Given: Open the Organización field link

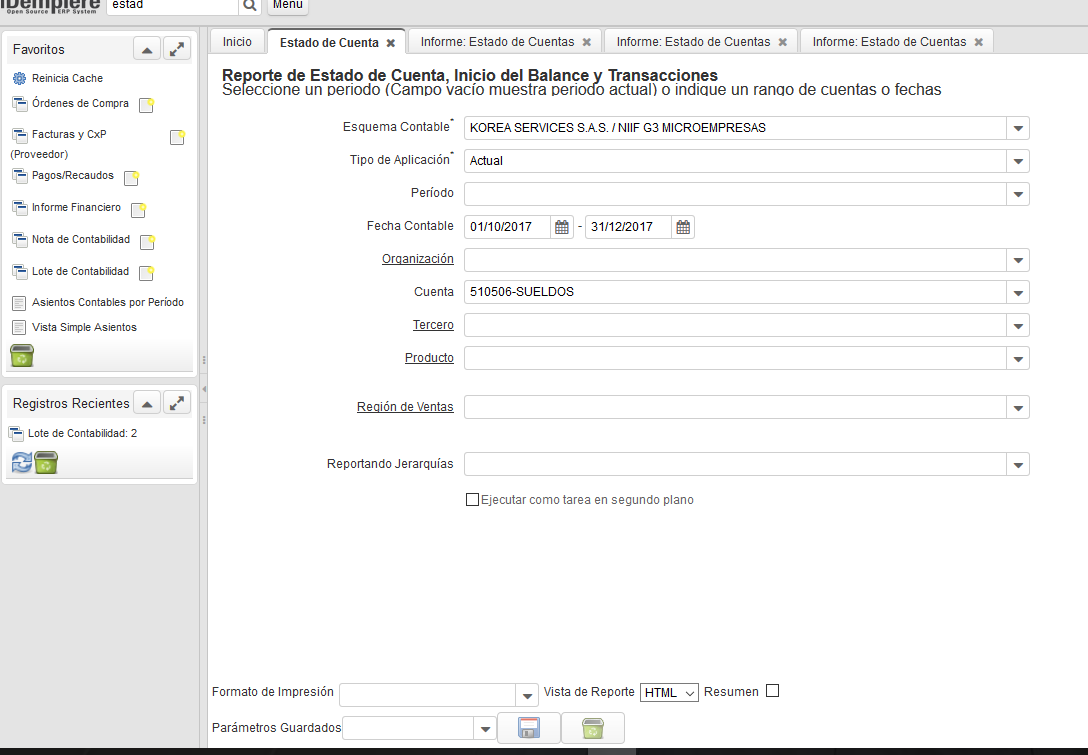Looking at the screenshot, I should coord(417,259).
